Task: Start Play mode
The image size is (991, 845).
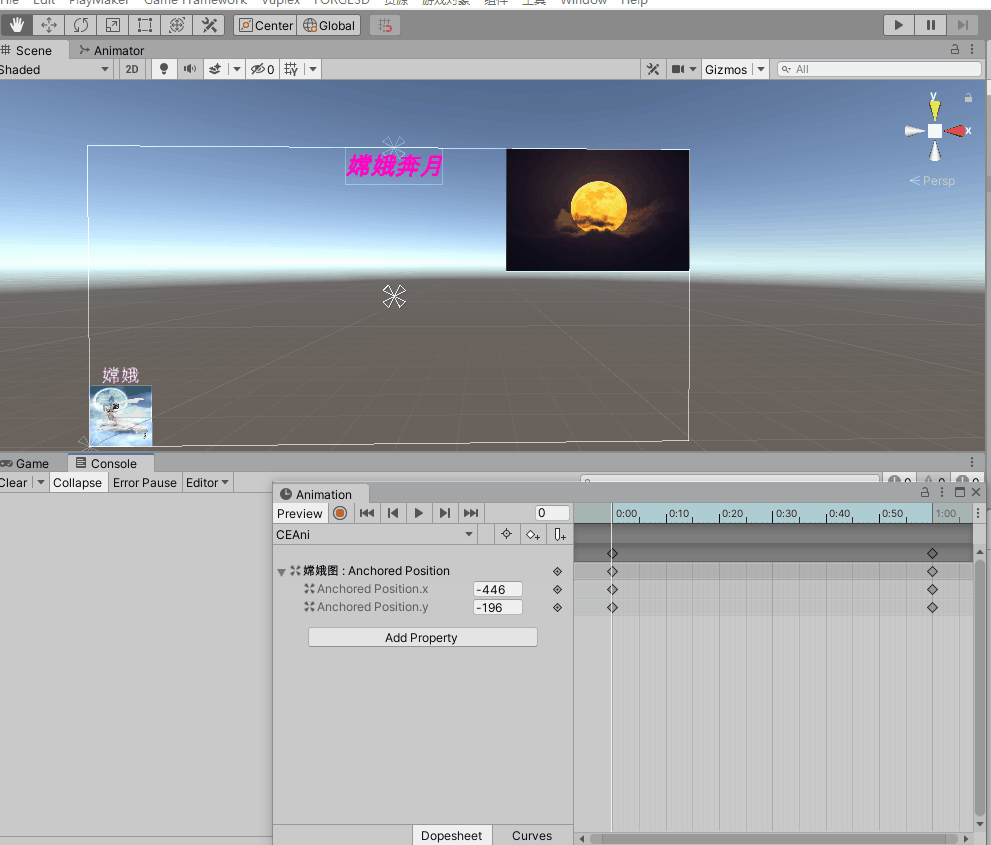Action: click(898, 25)
